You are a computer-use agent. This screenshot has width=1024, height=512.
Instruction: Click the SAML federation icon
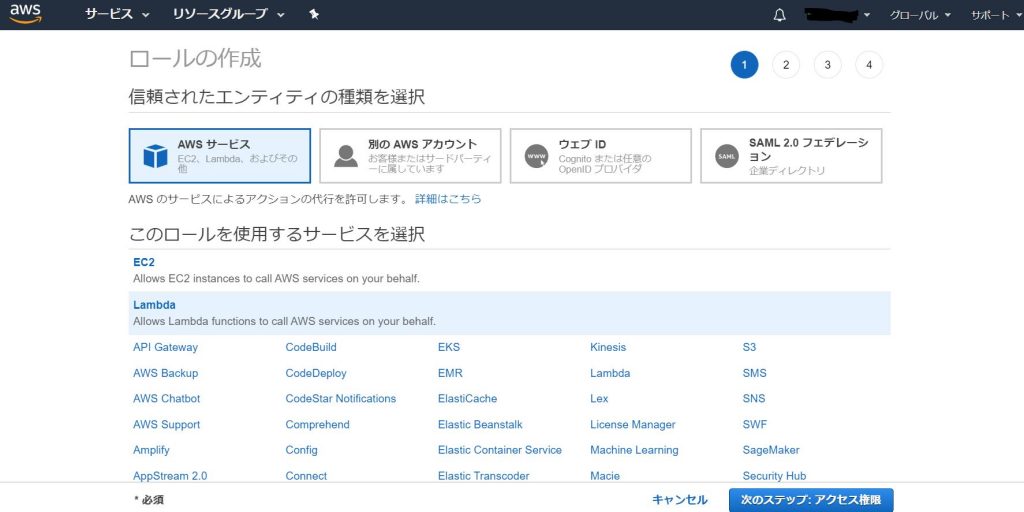tap(727, 156)
